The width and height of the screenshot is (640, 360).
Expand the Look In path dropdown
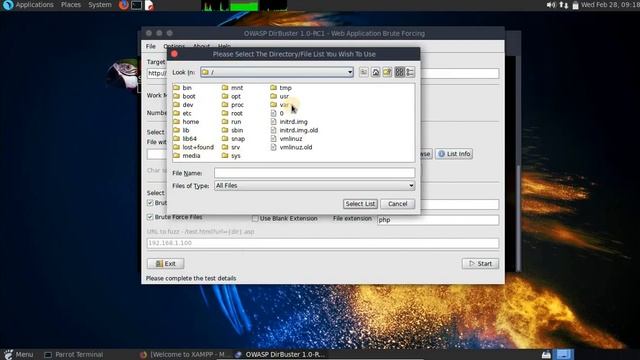pyautogui.click(x=350, y=72)
